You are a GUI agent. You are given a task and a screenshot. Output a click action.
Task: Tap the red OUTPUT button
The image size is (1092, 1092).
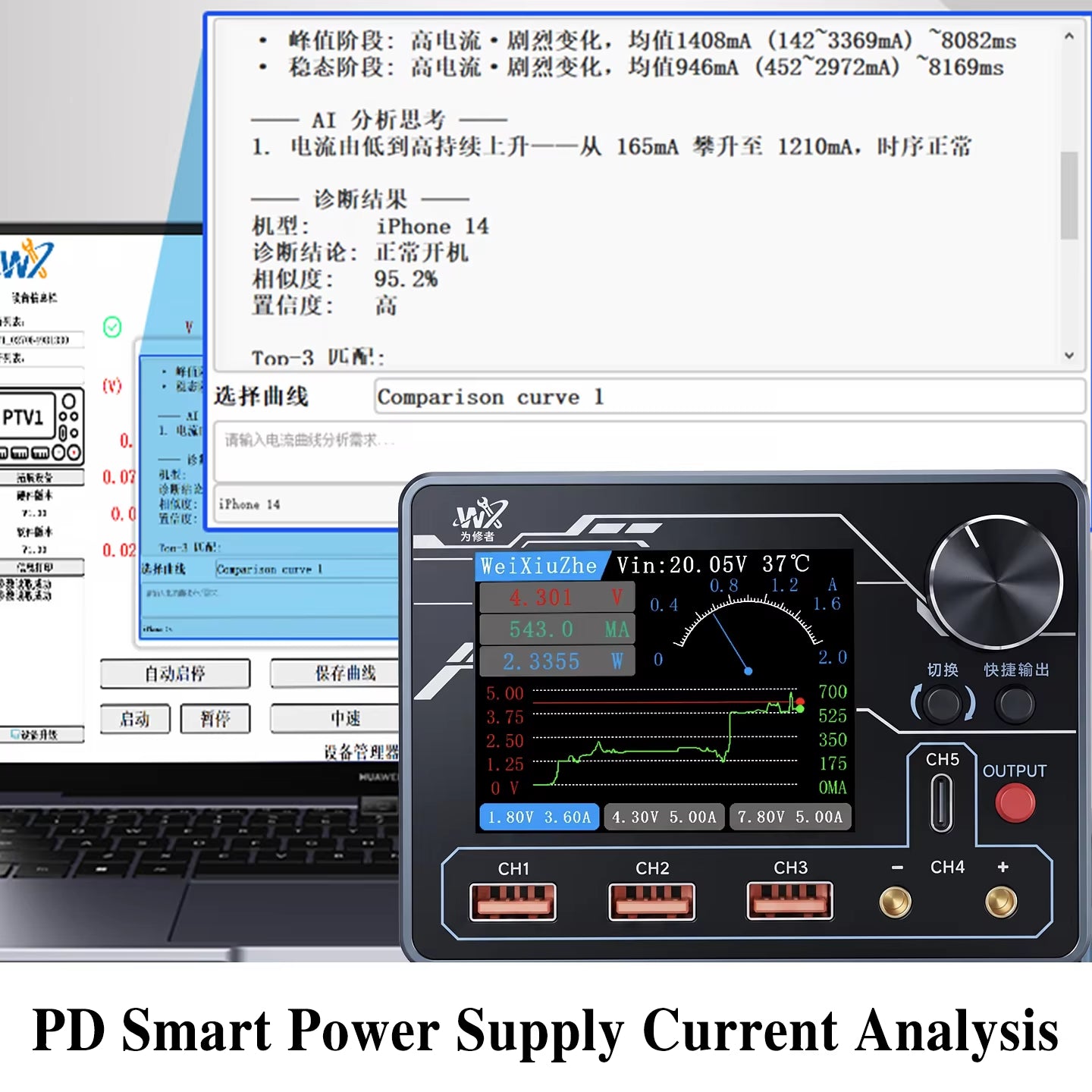click(x=1015, y=803)
